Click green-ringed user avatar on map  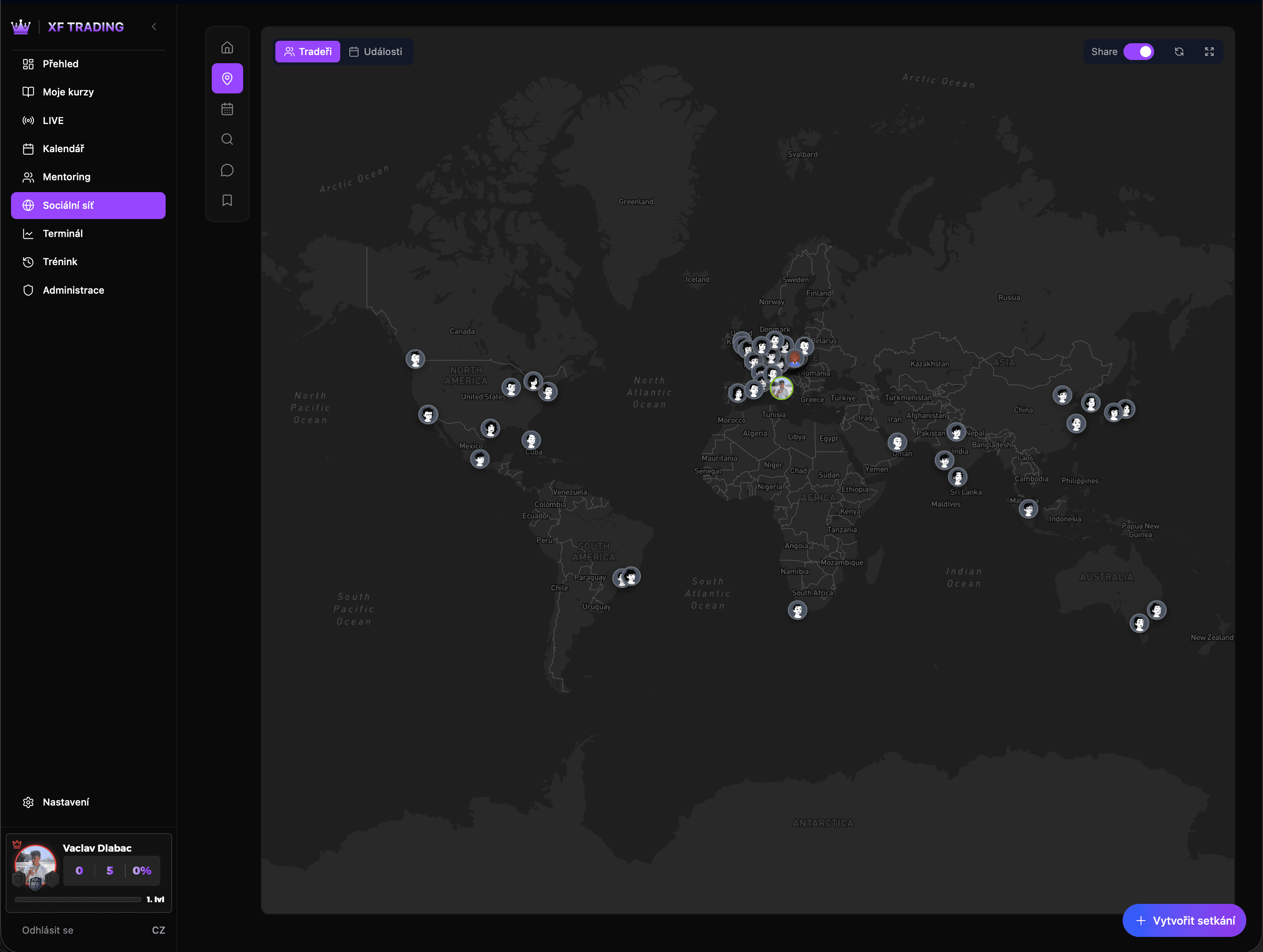pos(781,388)
